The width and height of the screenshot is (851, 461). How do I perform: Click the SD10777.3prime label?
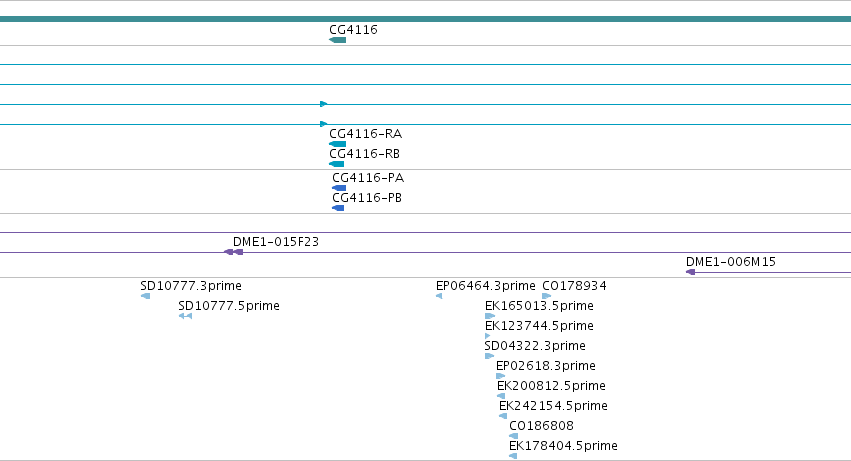(x=191, y=286)
